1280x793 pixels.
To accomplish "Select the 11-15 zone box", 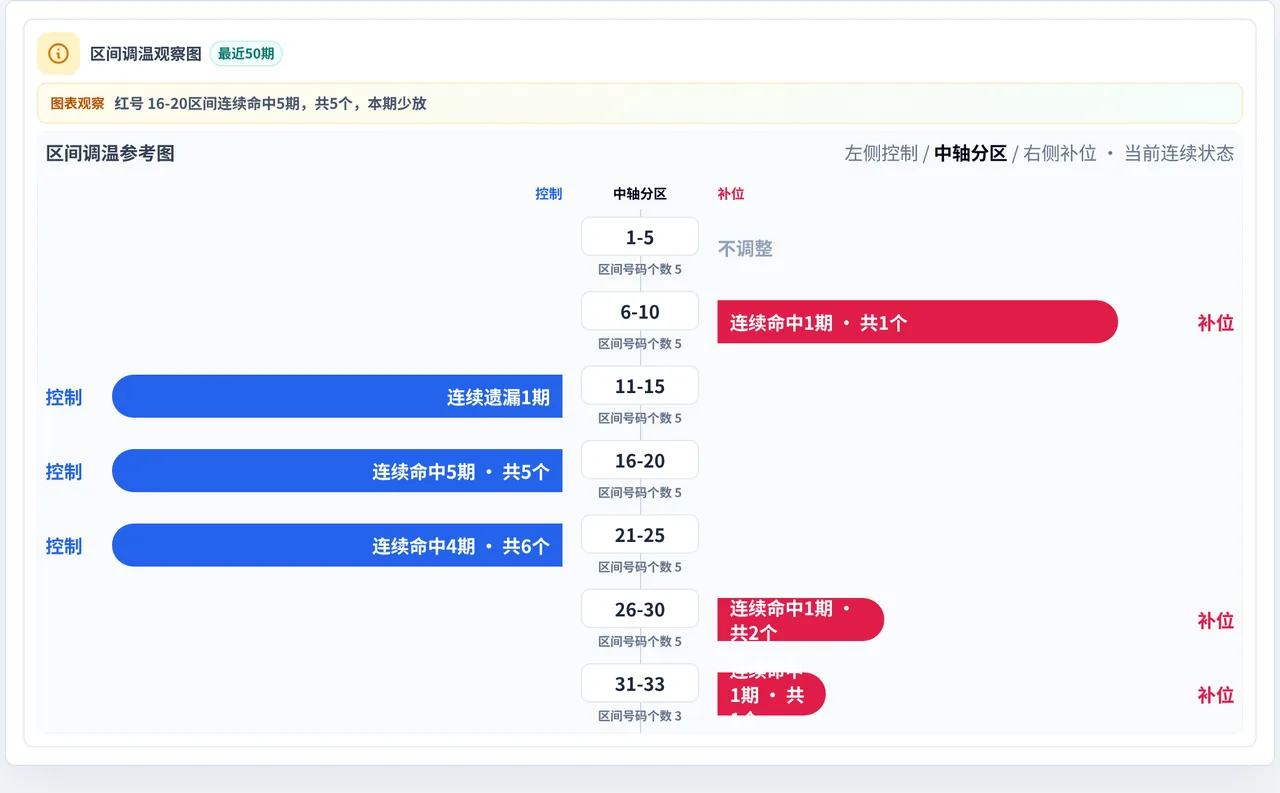I will pyautogui.click(x=640, y=386).
